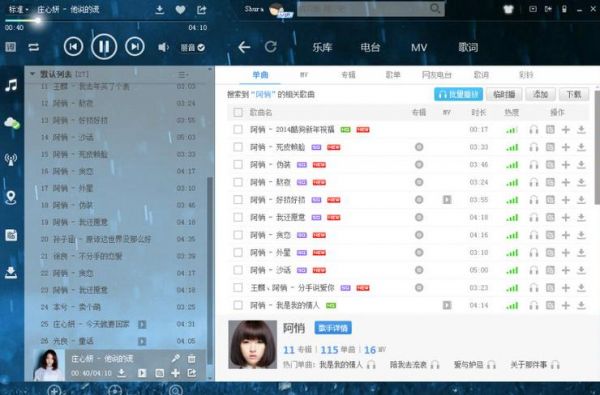Play MV icon for 庄心妍 - 今天就要回家
600x395 pixels.
(142, 325)
